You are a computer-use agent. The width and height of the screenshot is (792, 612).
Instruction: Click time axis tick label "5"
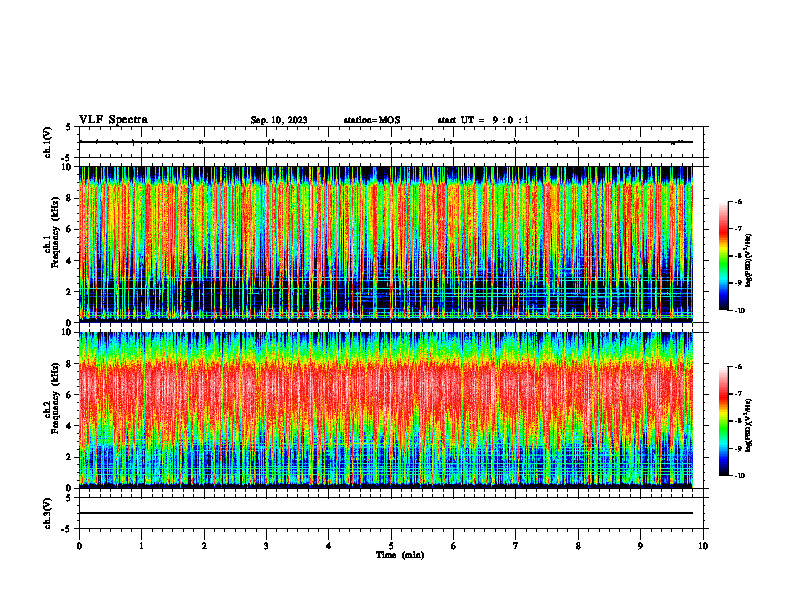[391, 546]
